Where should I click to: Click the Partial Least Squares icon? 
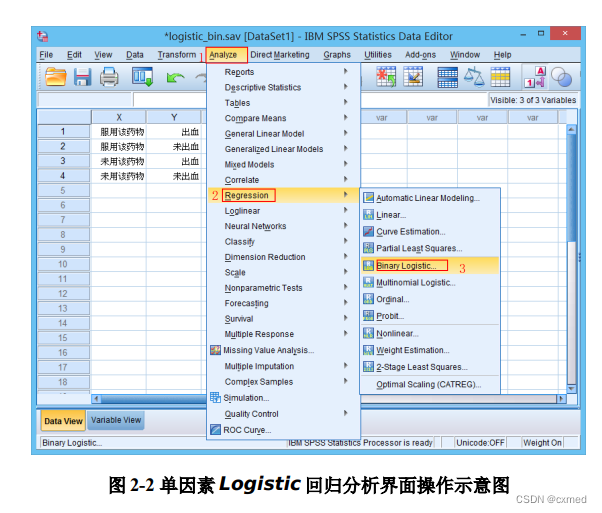[369, 248]
